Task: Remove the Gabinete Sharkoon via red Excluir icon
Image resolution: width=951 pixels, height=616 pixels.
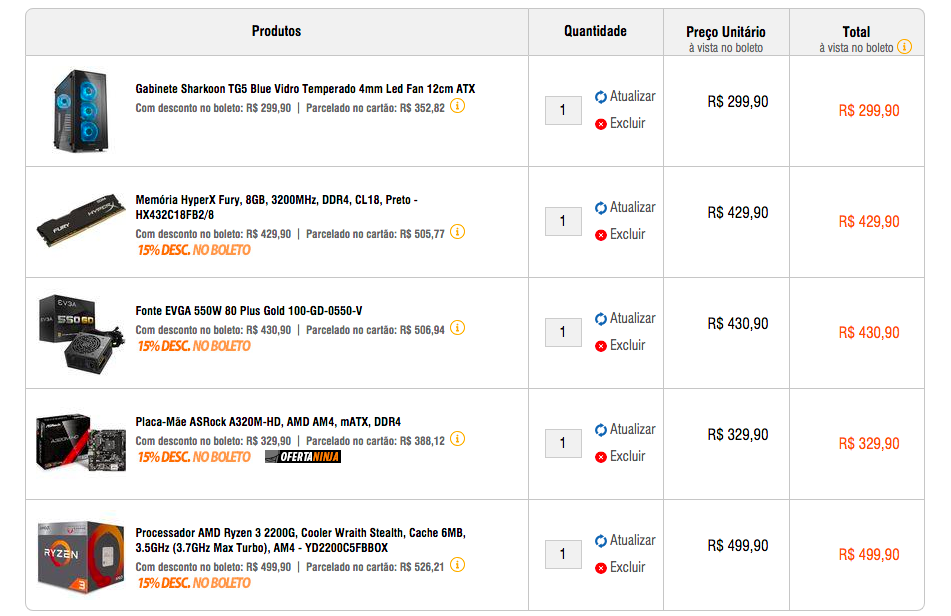Action: (600, 124)
